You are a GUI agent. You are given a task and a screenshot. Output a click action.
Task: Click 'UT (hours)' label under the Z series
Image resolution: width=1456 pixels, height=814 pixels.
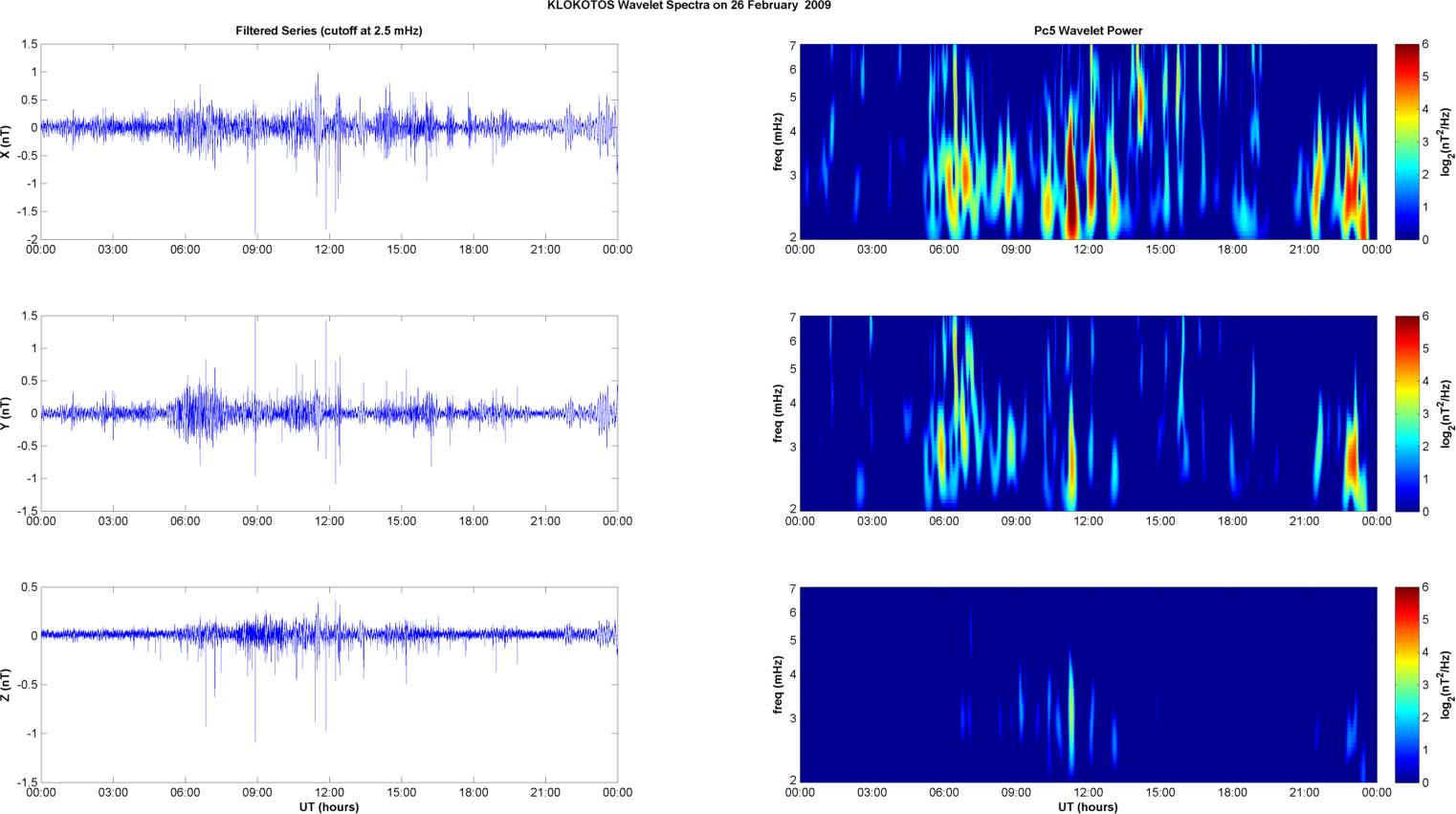pyautogui.click(x=329, y=807)
